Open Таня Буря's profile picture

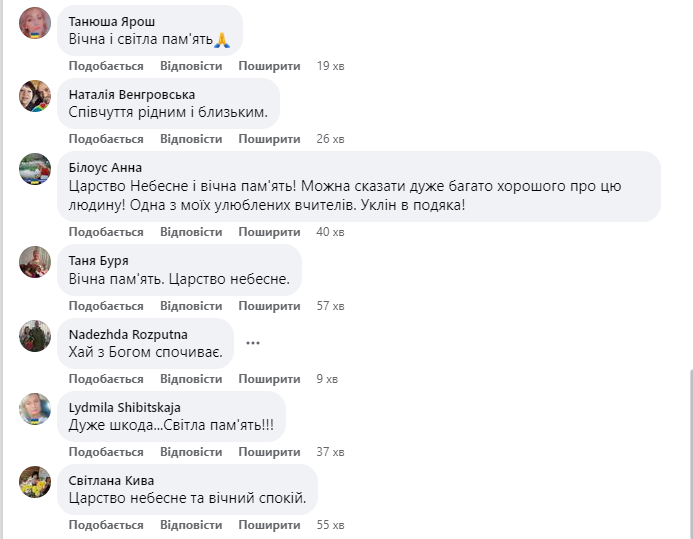tap(35, 262)
